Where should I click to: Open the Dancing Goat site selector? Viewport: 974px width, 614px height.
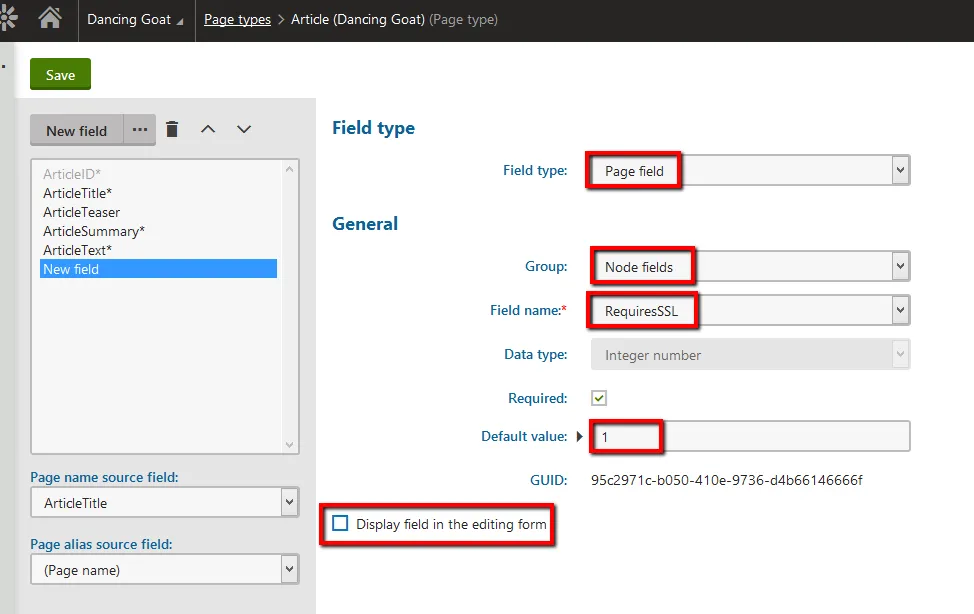click(135, 20)
